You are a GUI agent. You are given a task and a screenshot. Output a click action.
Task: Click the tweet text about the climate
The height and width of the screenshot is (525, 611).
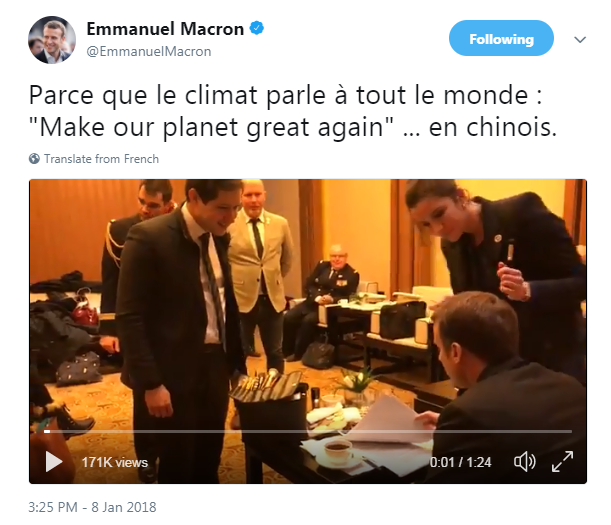coord(293,111)
